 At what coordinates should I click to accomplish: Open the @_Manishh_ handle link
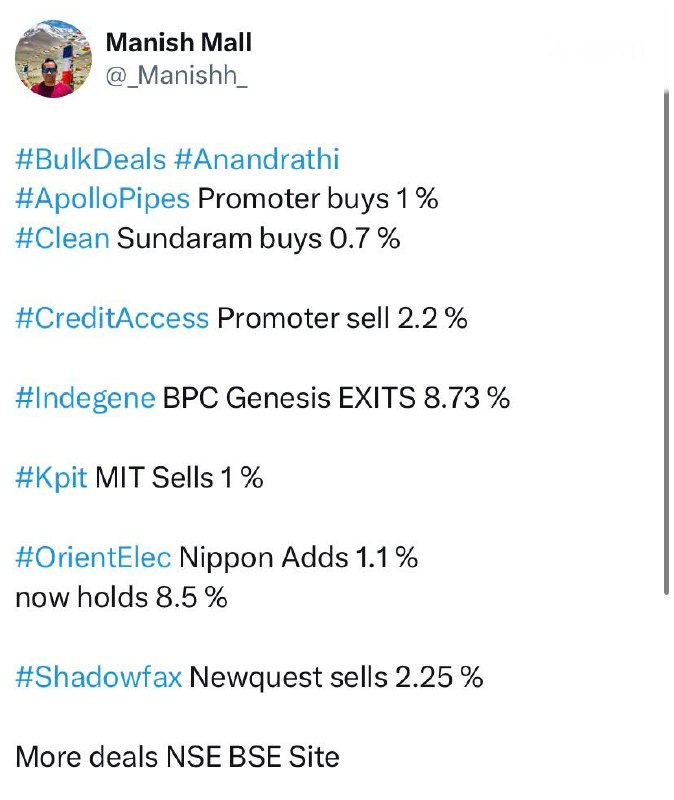click(x=177, y=76)
